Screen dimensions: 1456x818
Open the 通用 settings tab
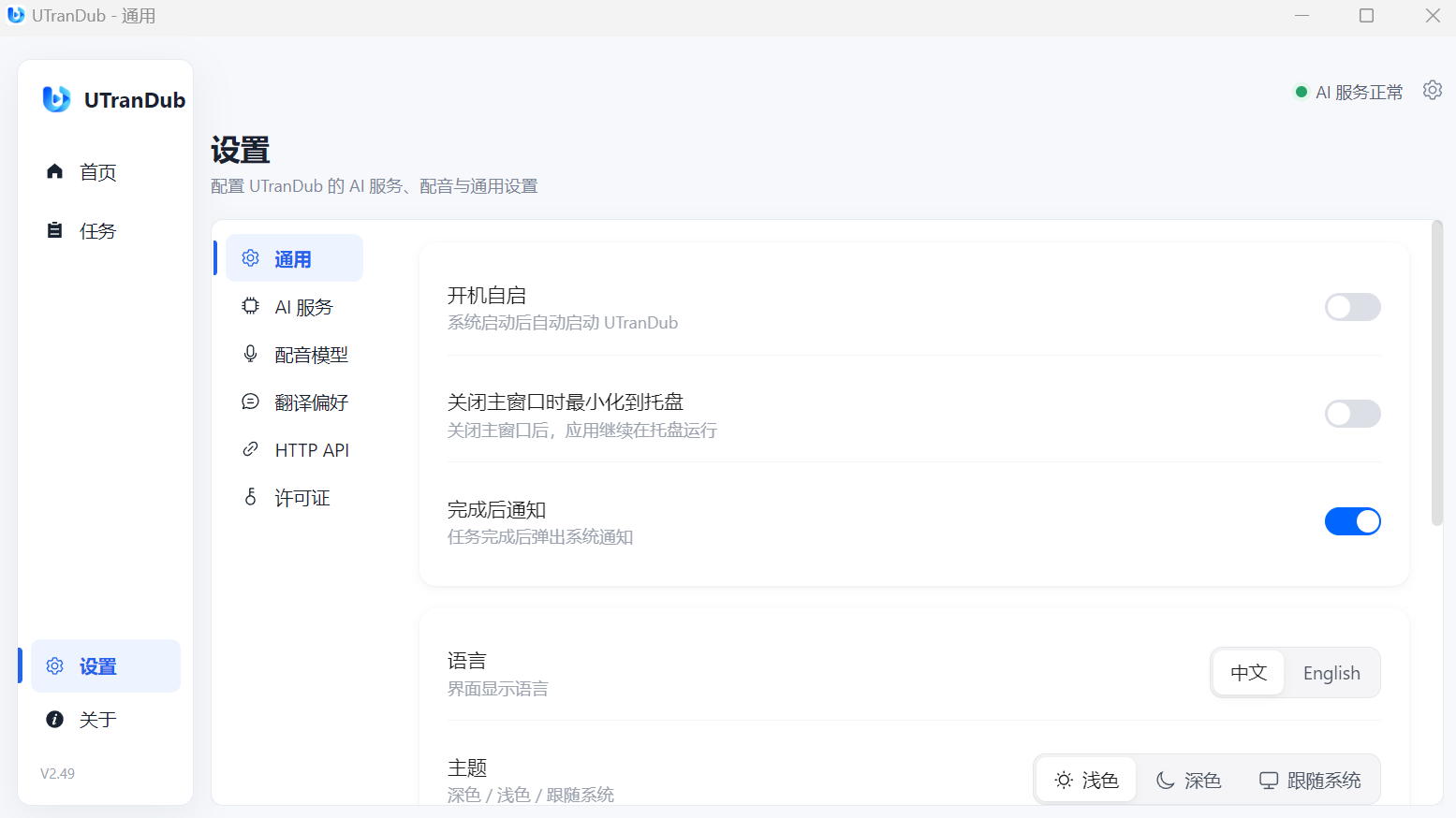pyautogui.click(x=294, y=258)
